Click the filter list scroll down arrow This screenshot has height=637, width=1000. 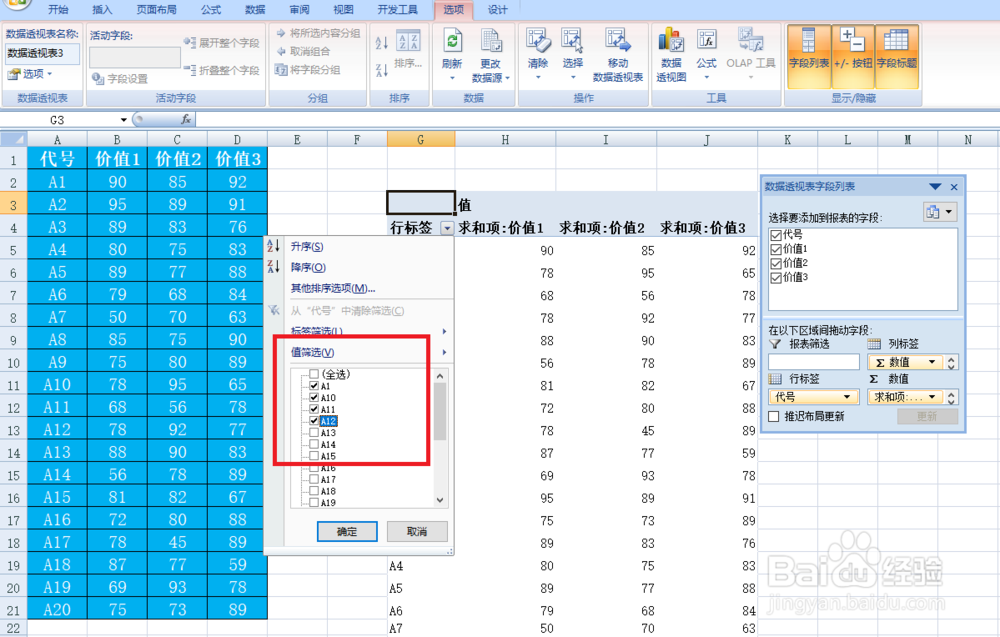click(440, 501)
